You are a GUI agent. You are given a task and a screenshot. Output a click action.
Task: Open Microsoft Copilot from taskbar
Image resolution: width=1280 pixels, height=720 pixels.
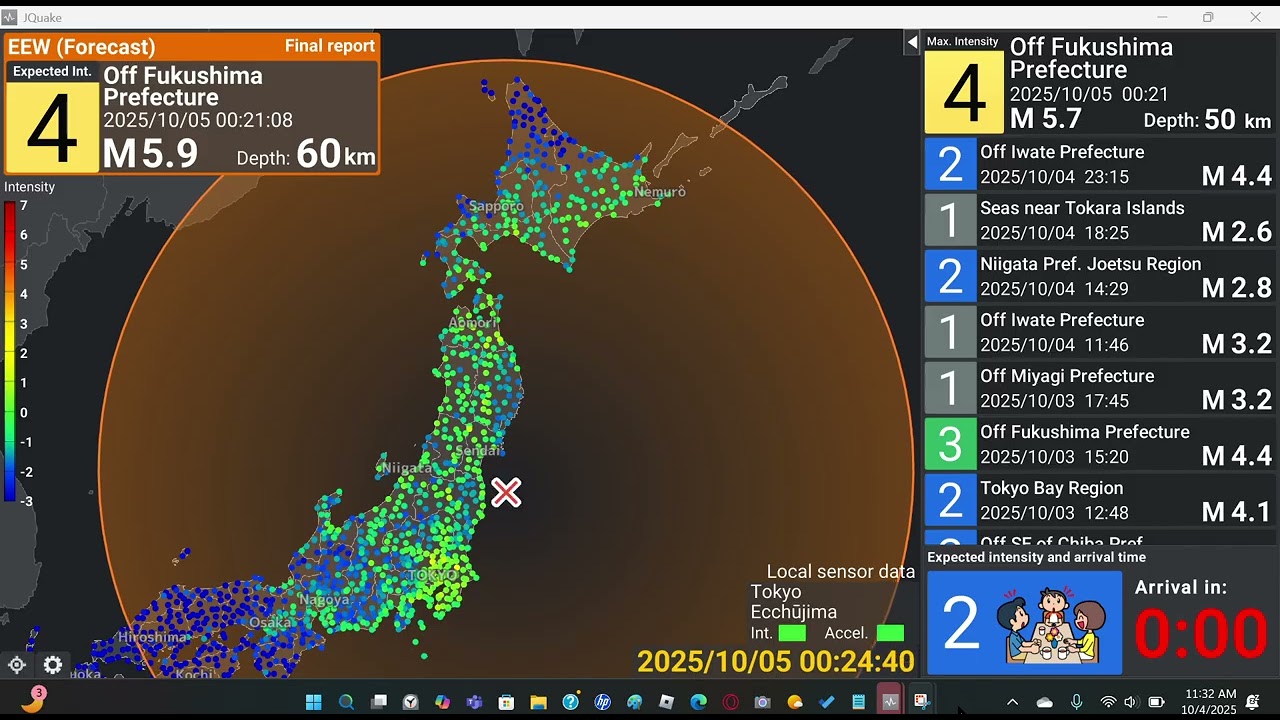tap(442, 702)
